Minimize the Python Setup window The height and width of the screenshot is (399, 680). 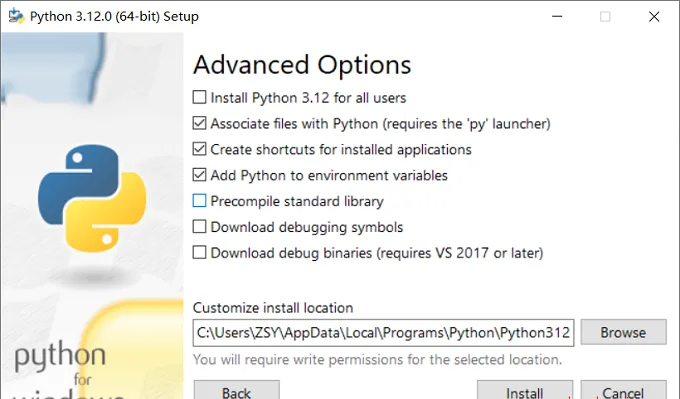(x=557, y=16)
